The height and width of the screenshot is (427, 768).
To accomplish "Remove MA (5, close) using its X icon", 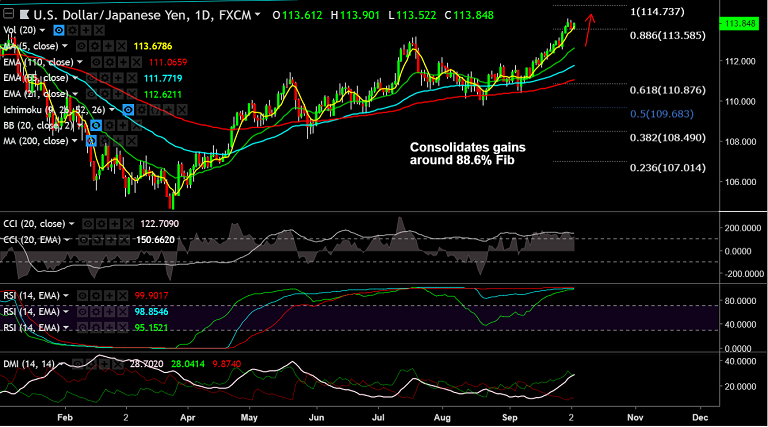I will click(x=121, y=47).
